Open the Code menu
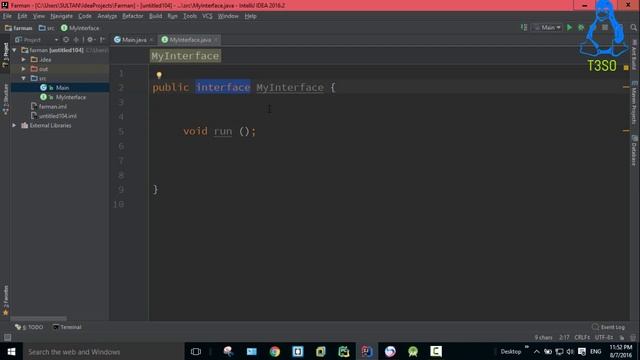This screenshot has width=640, height=360. (85, 16)
